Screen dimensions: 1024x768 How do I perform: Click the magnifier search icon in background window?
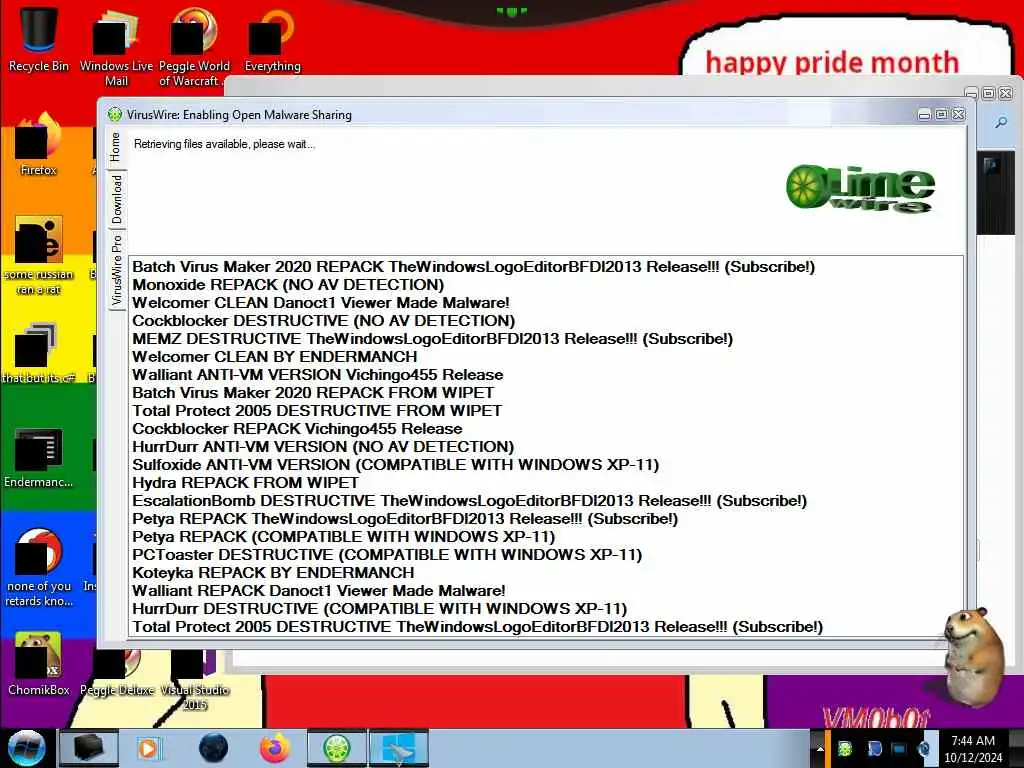1001,123
